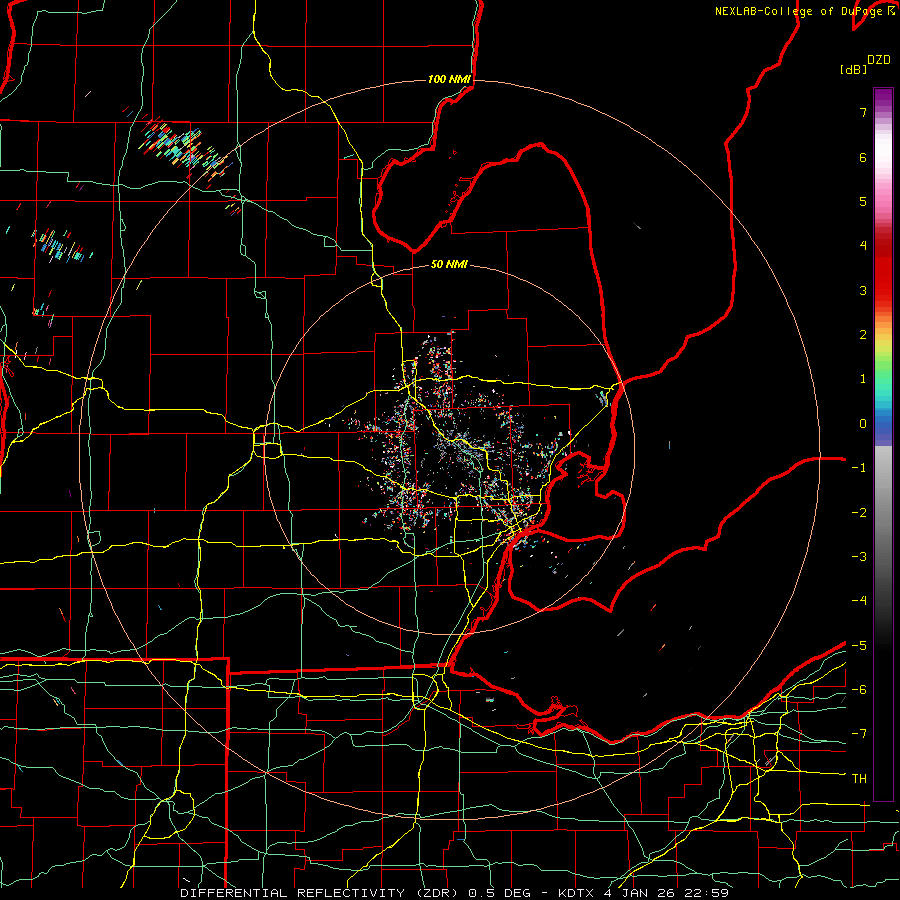Screen dimensions: 900x900
Task: Click the [dB] unit label
Action: 853,69
